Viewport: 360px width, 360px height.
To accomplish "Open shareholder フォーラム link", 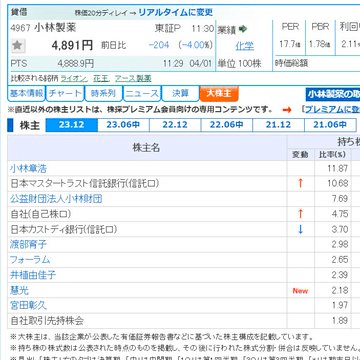I will click(x=30, y=260).
